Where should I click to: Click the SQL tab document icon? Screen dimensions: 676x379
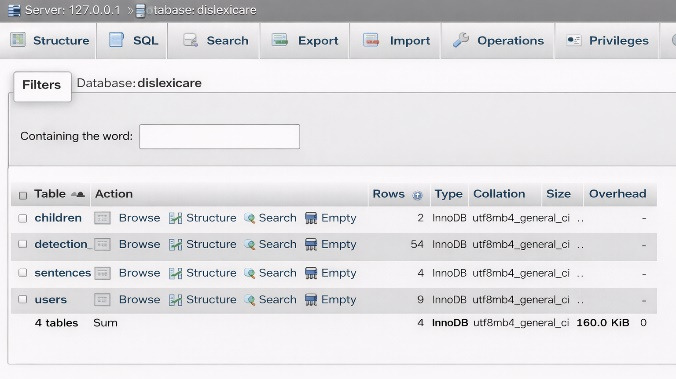(x=116, y=40)
